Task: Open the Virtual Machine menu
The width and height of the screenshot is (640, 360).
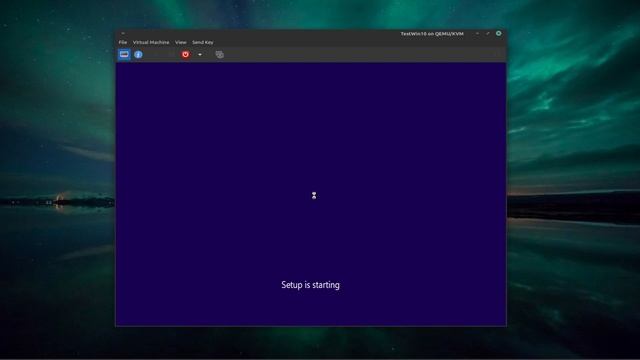Action: 151,42
